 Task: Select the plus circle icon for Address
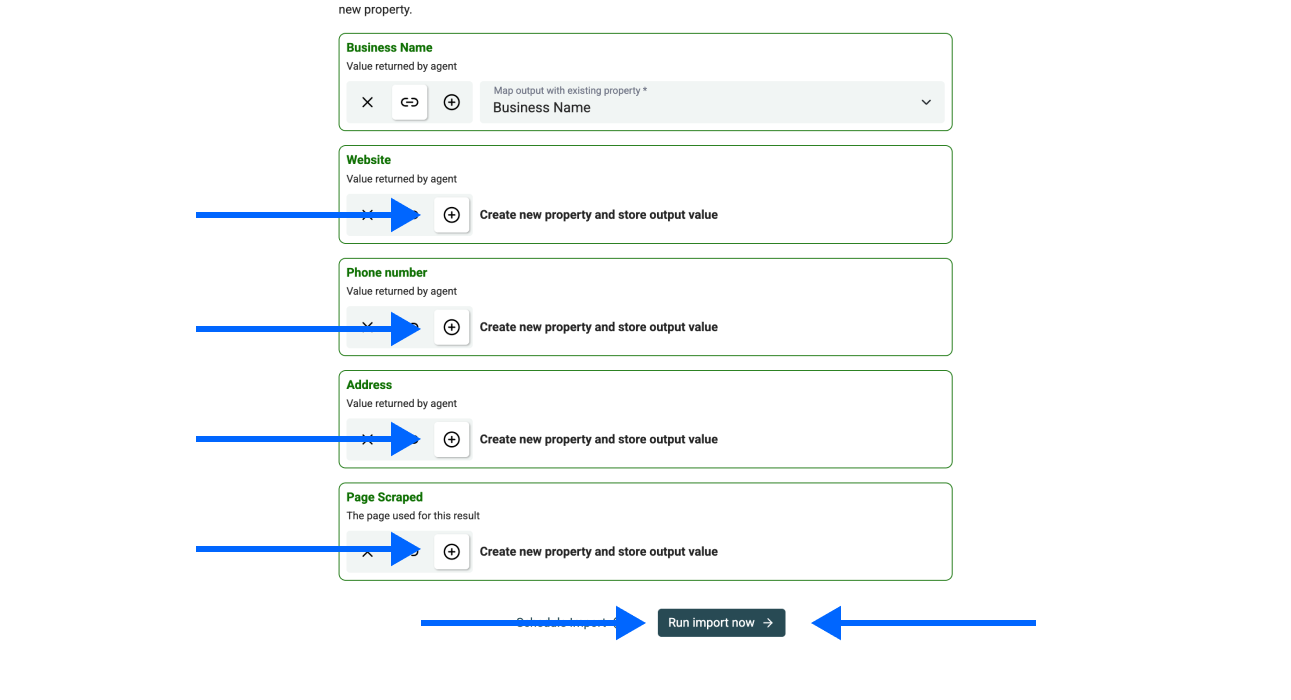[452, 439]
